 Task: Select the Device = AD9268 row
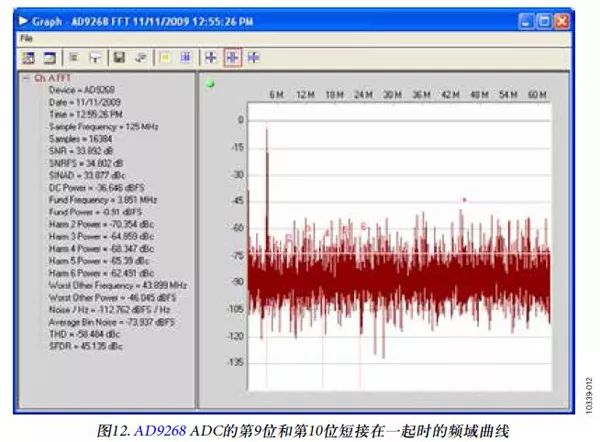82,90
